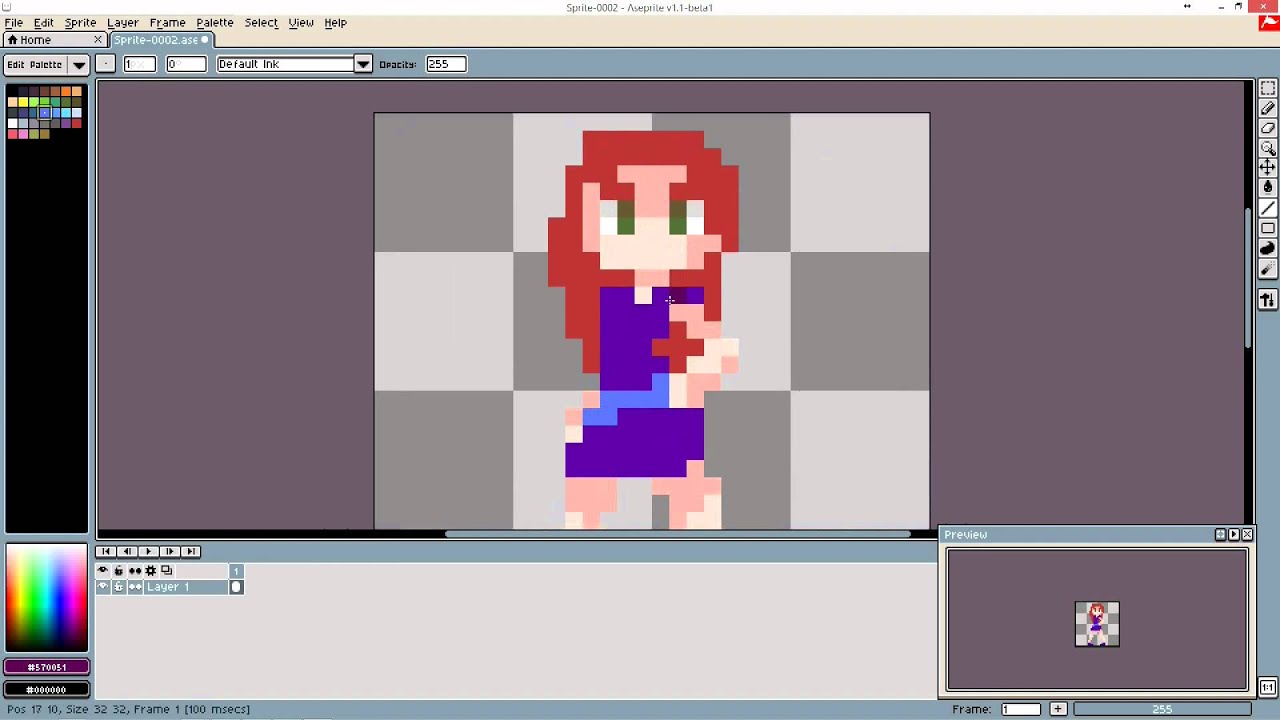Viewport: 1280px width, 720px height.
Task: Open the File menu
Action: point(14,22)
